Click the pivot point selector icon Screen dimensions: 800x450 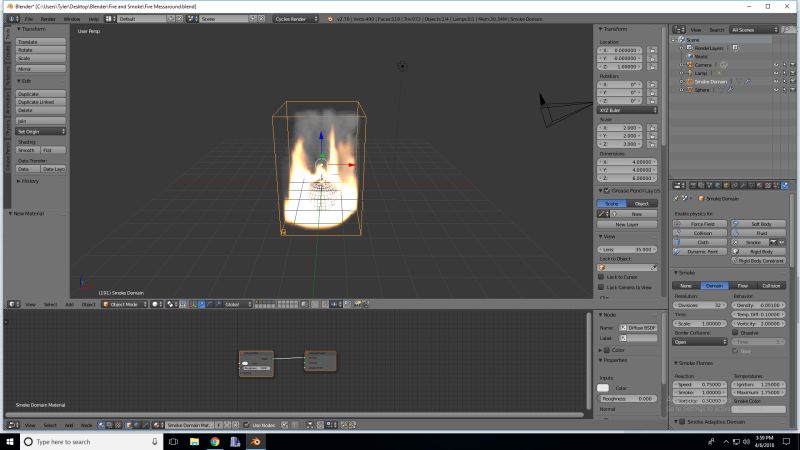[171, 304]
